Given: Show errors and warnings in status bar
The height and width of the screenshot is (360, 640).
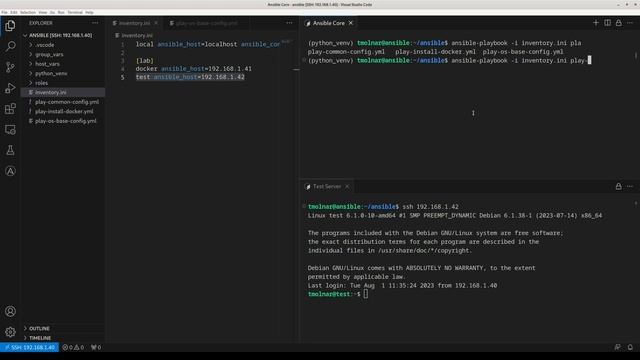Looking at the screenshot, I should (x=73, y=347).
